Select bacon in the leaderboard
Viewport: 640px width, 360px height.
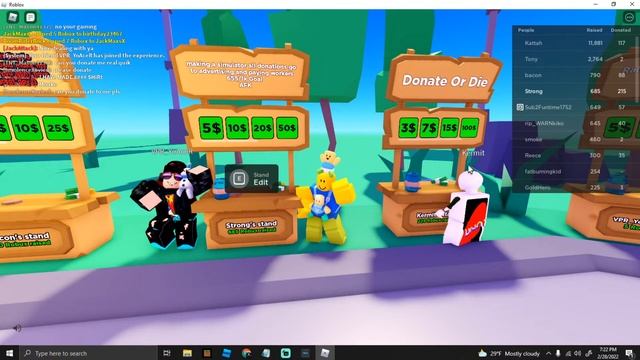click(x=575, y=75)
